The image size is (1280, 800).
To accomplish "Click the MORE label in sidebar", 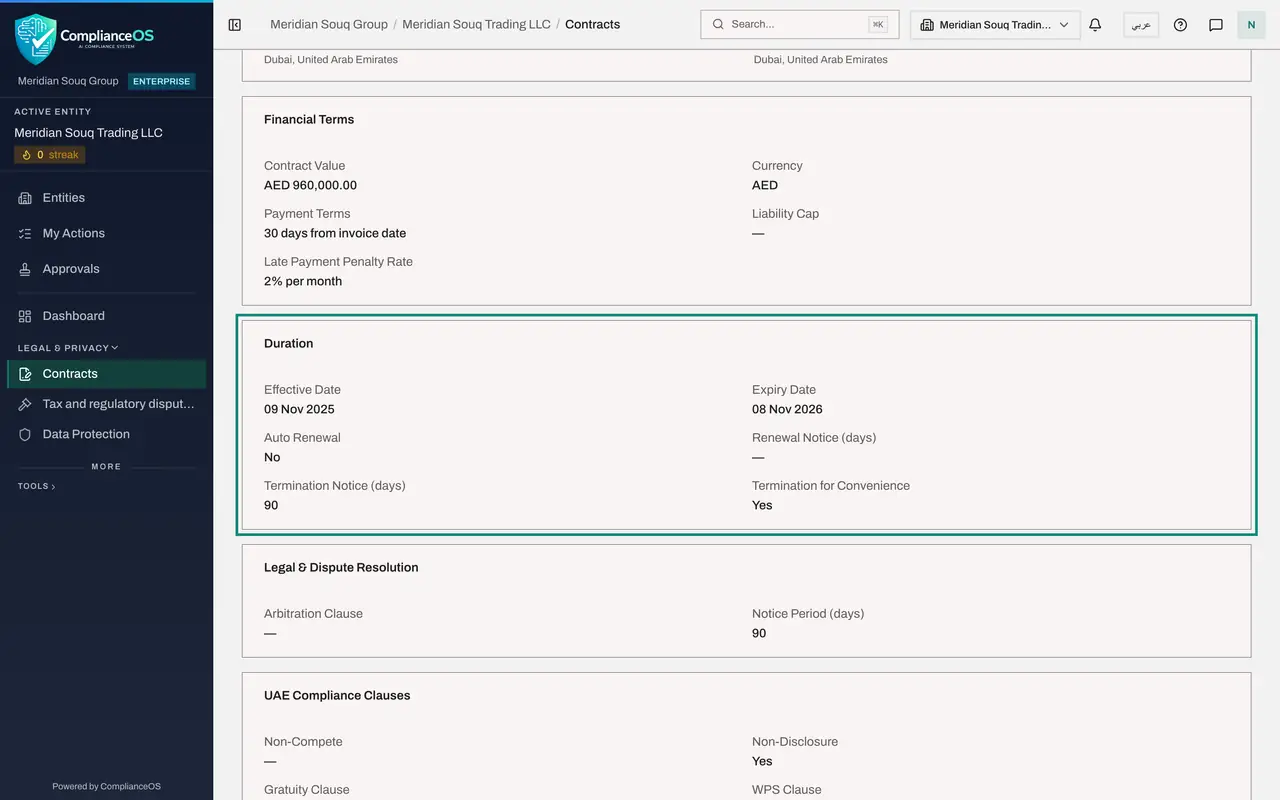I will click(x=106, y=467).
